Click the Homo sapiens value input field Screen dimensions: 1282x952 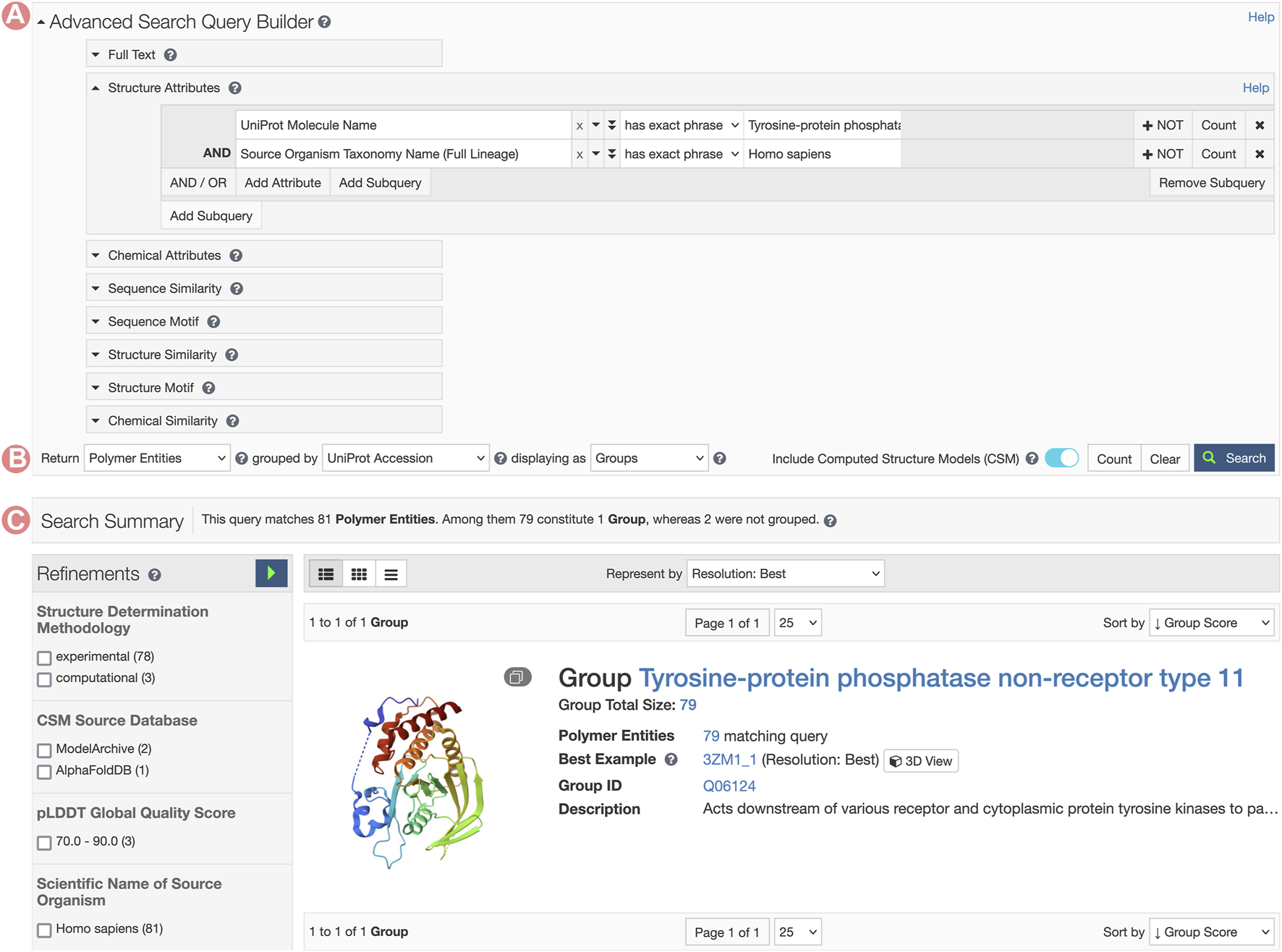pyautogui.click(x=822, y=154)
